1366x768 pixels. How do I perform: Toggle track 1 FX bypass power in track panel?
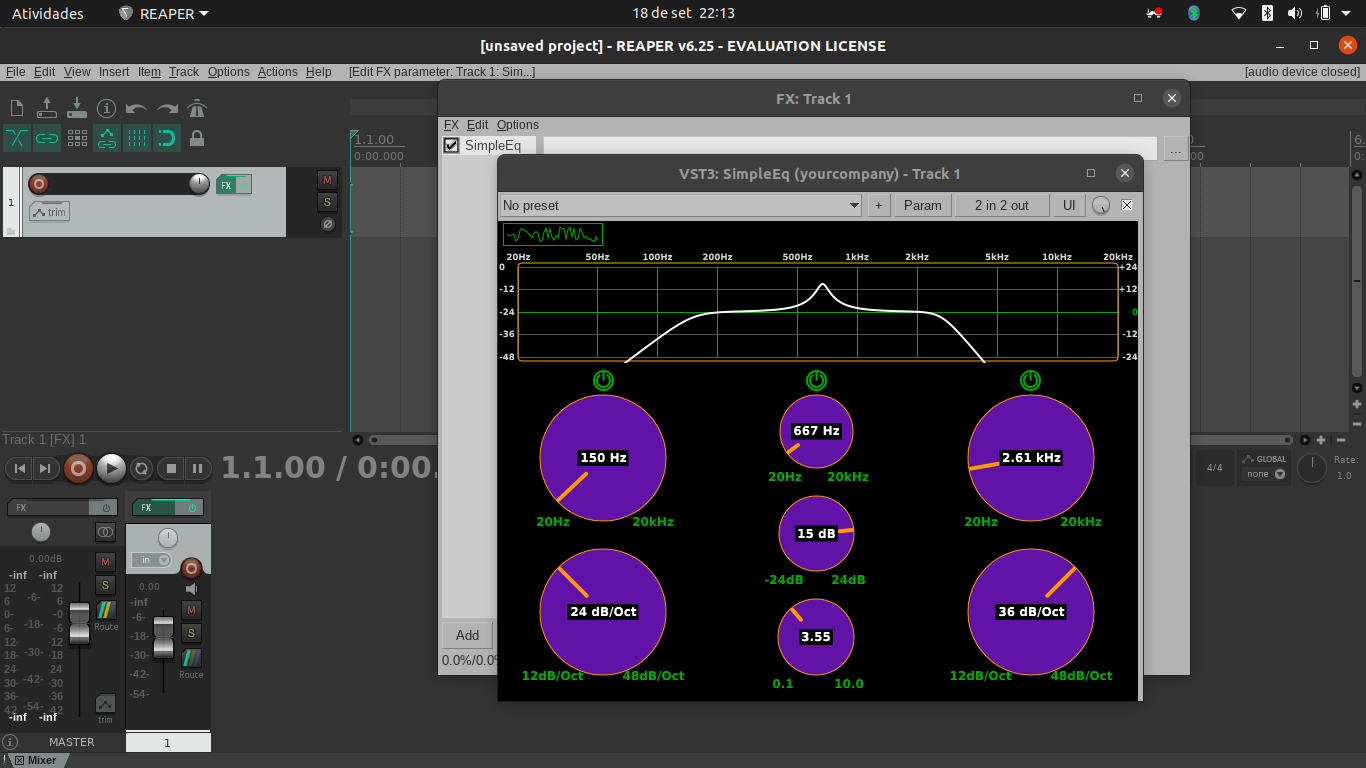click(x=244, y=185)
